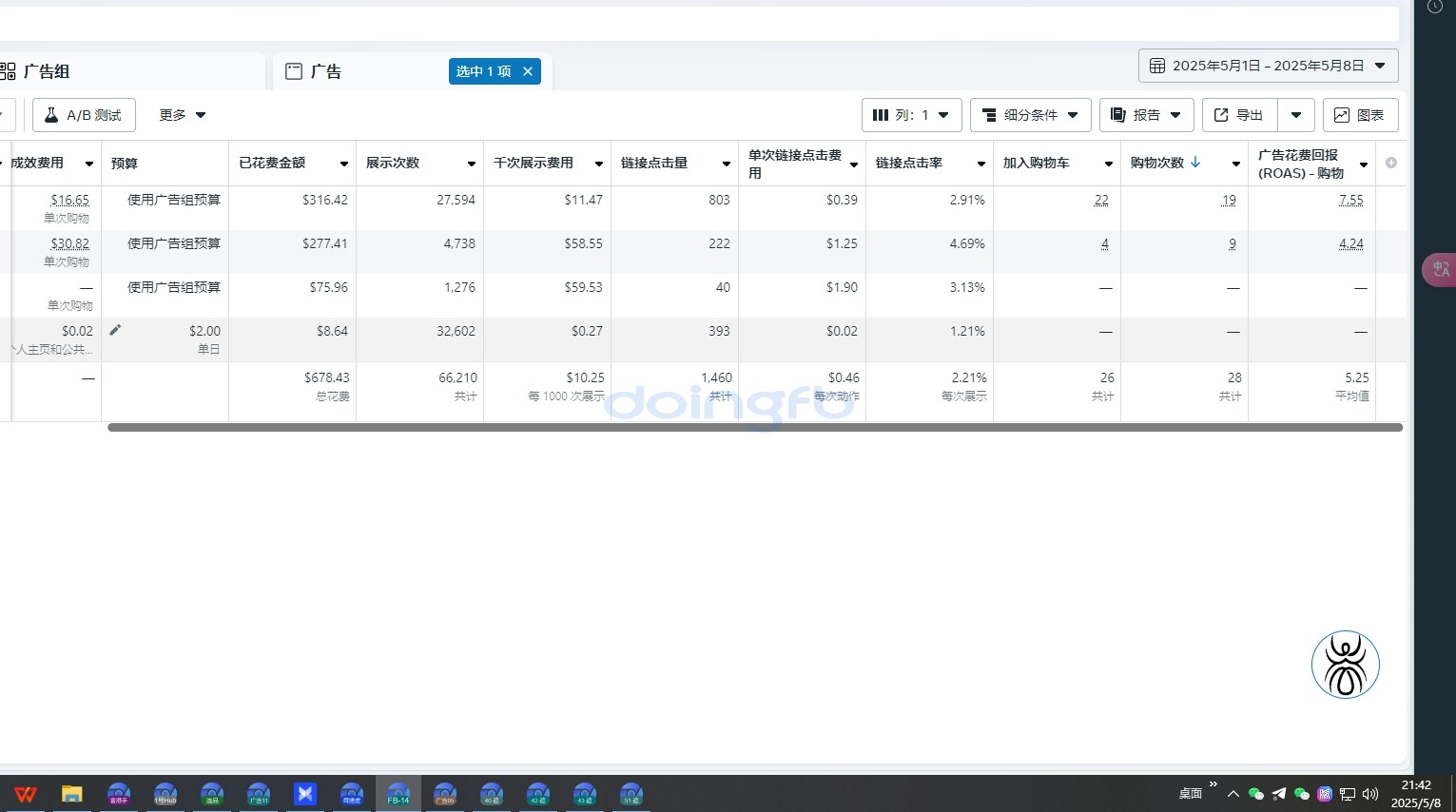Open the WPS Office taskbar icon
The image size is (1456, 812).
point(26,794)
